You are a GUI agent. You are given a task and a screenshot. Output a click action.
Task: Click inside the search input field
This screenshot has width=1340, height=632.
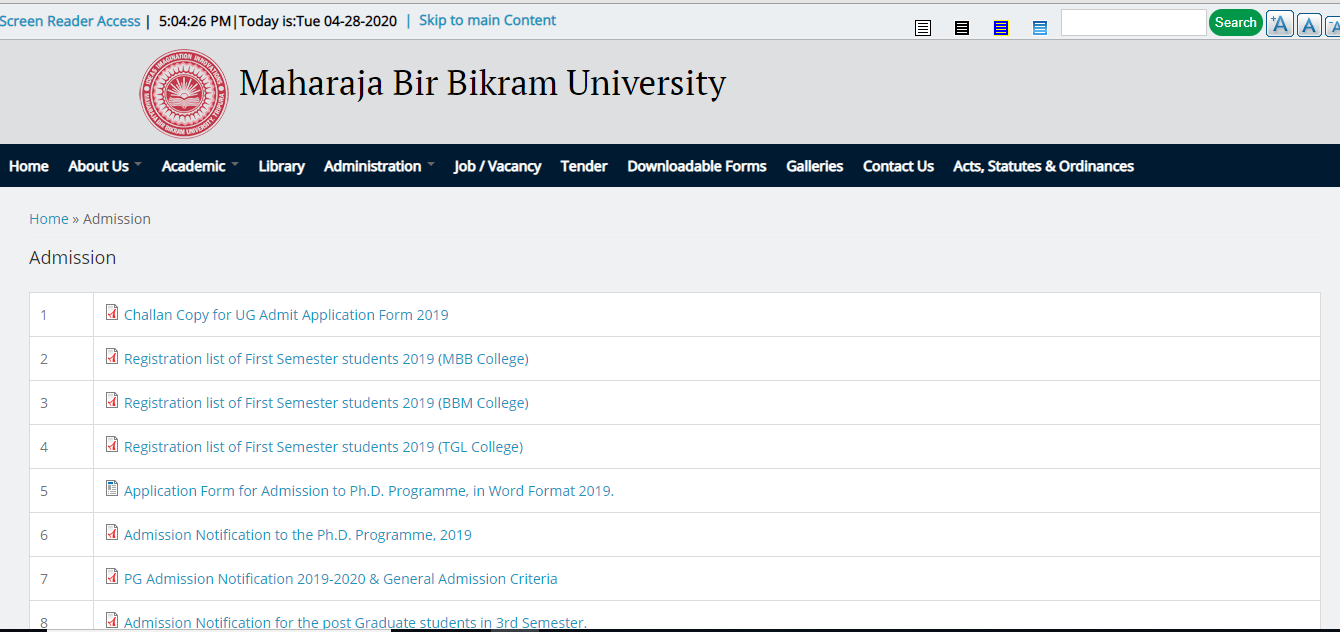[x=1133, y=21]
